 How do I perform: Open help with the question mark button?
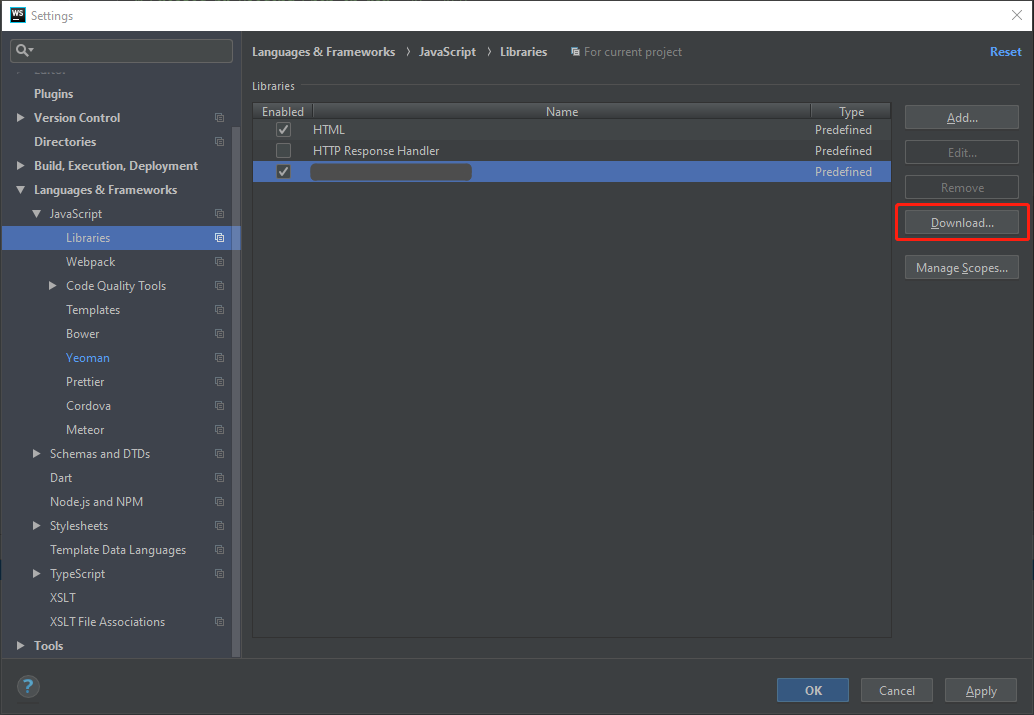(28, 687)
